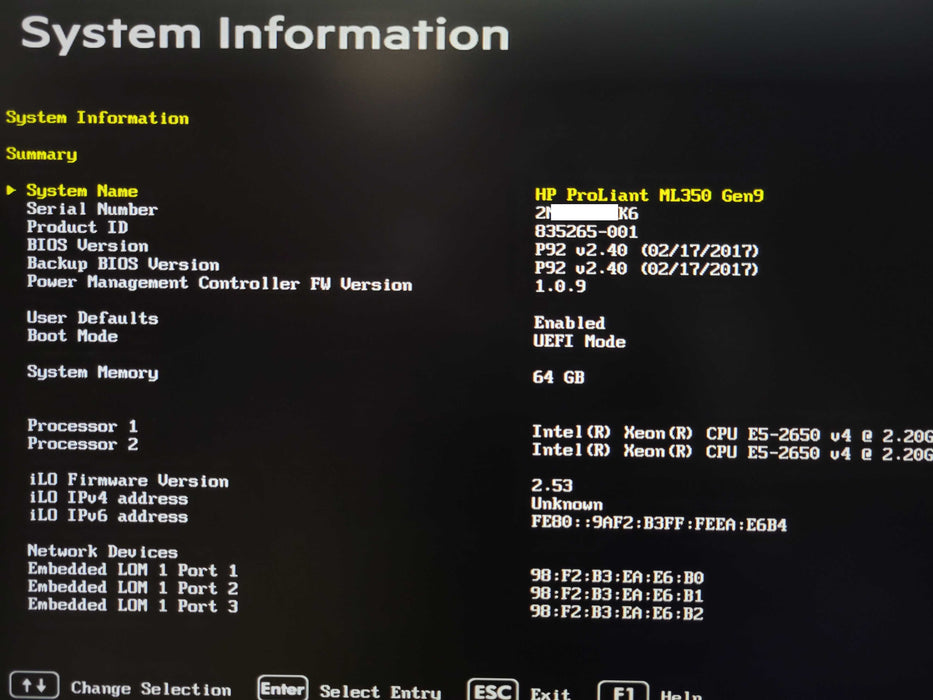Click the Processor 1 label

82,426
